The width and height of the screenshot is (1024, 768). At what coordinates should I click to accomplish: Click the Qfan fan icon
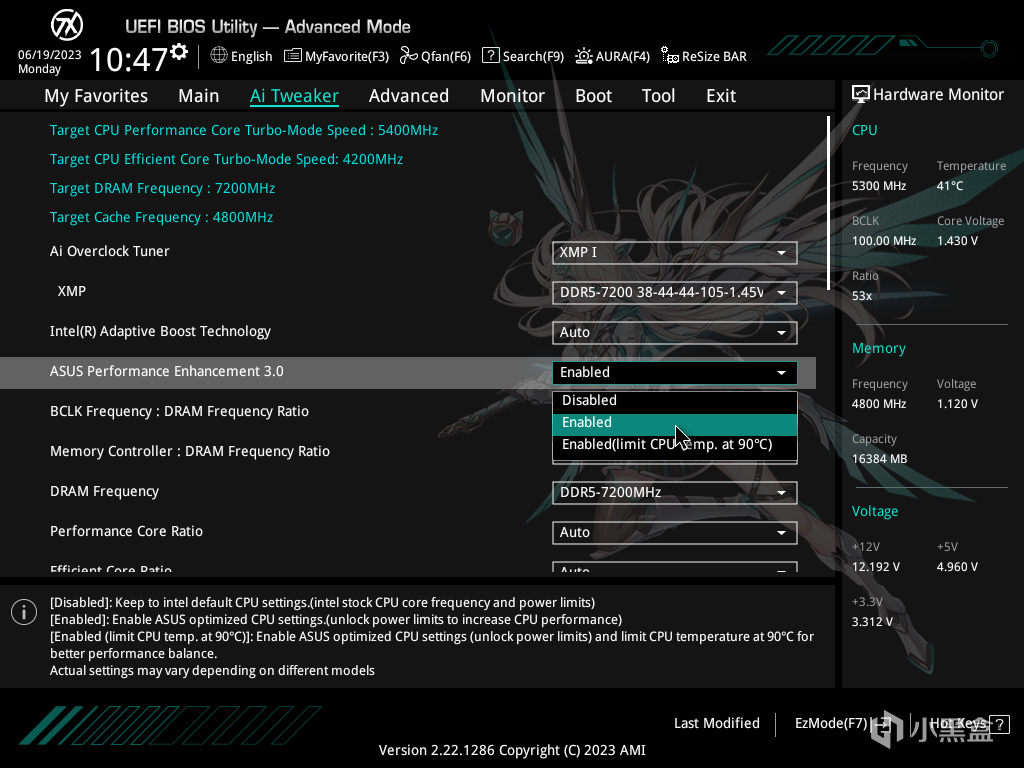pyautogui.click(x=409, y=56)
